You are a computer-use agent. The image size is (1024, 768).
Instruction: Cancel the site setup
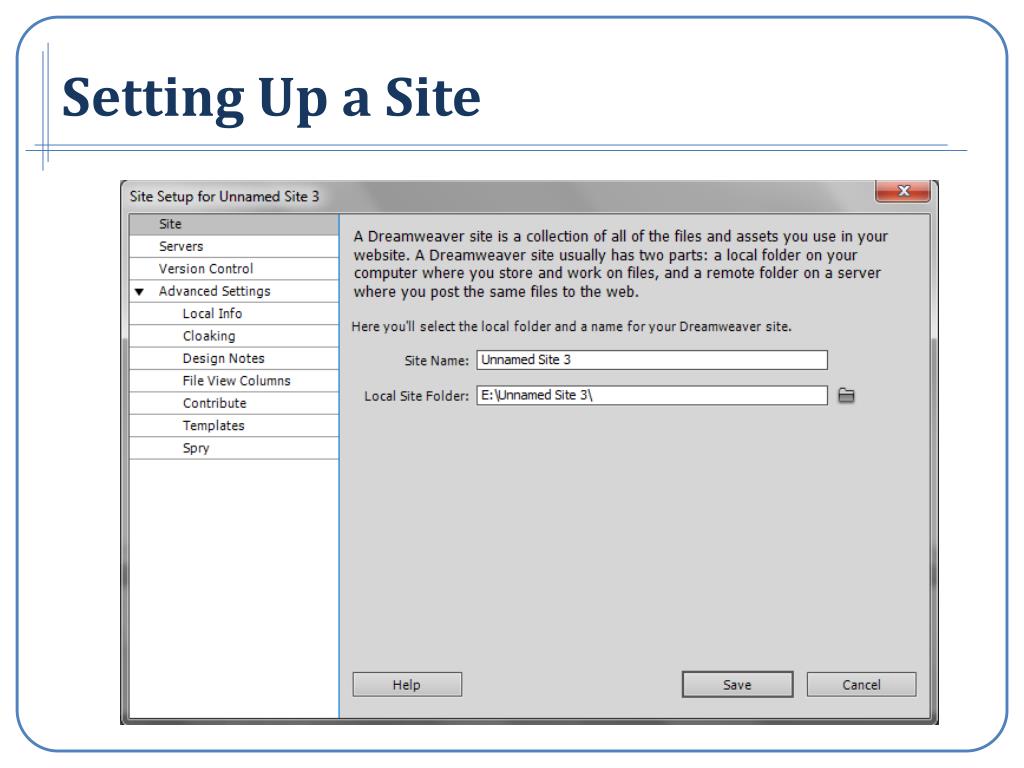pos(861,684)
